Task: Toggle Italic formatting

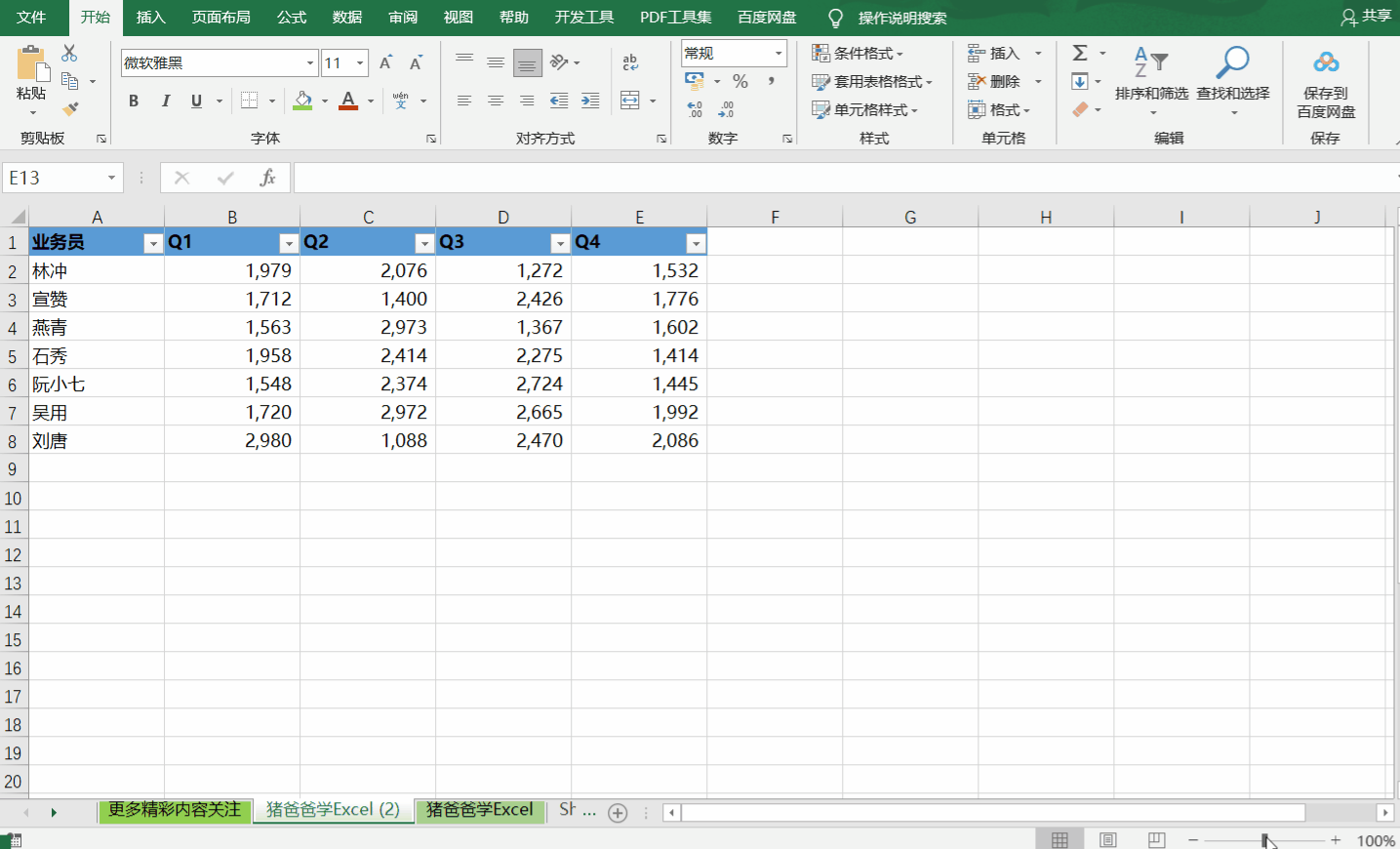Action: [x=166, y=101]
